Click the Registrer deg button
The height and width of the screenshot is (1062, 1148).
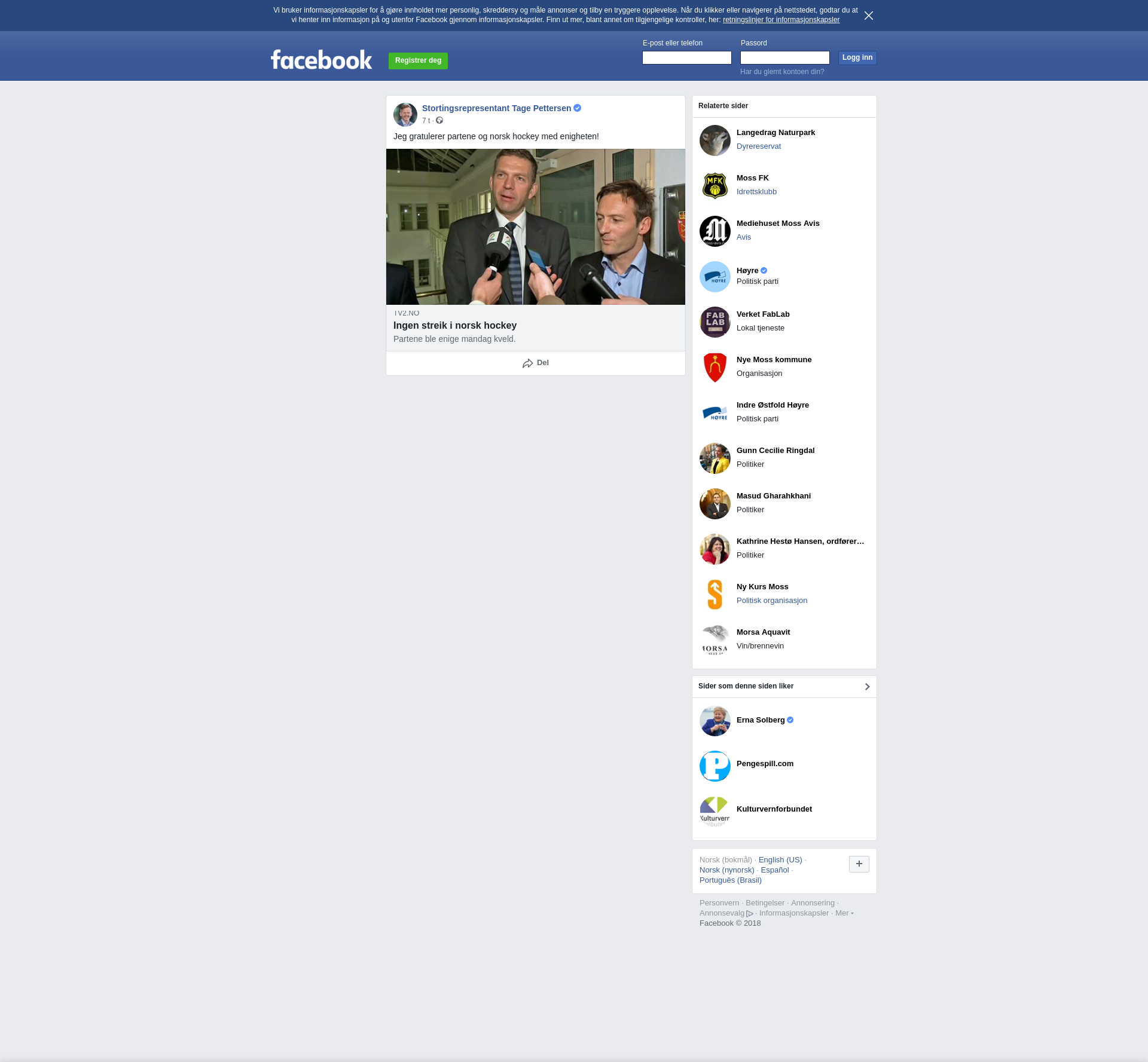click(x=418, y=60)
